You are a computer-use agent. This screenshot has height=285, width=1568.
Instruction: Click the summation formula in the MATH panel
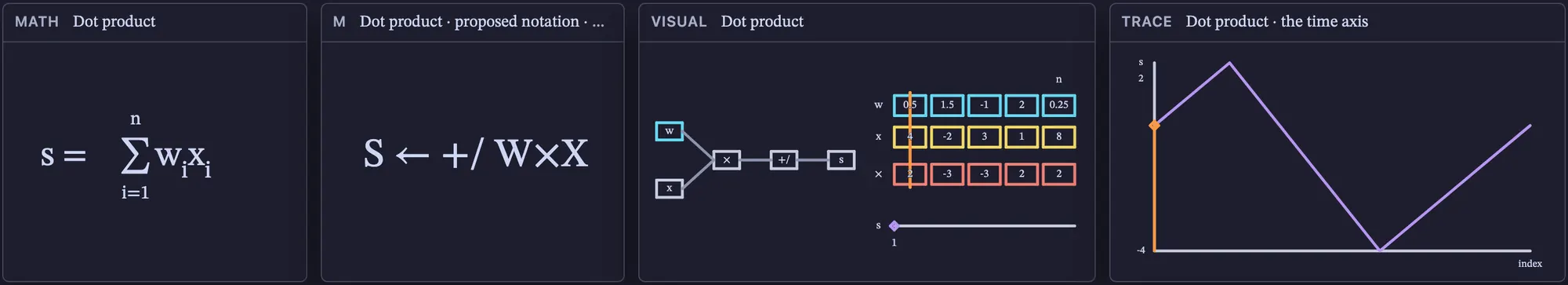pos(126,156)
